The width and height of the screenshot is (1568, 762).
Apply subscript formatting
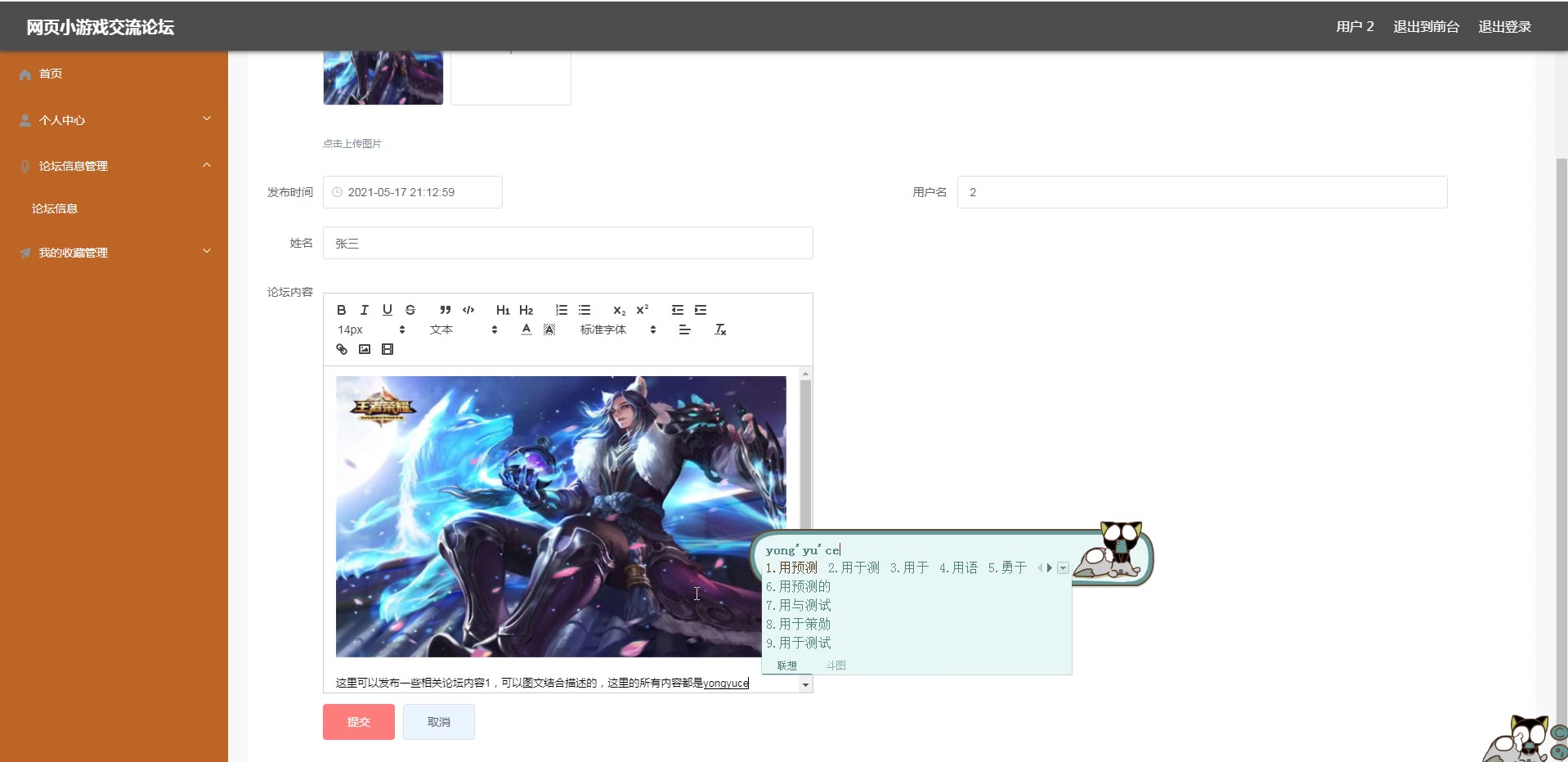point(619,310)
